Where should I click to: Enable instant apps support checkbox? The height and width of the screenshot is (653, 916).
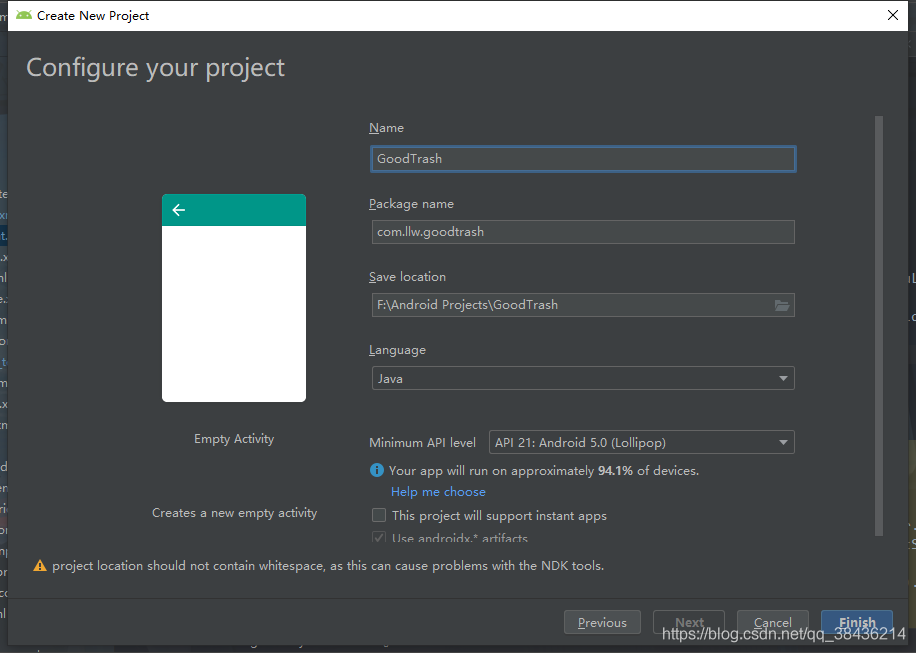pos(379,515)
